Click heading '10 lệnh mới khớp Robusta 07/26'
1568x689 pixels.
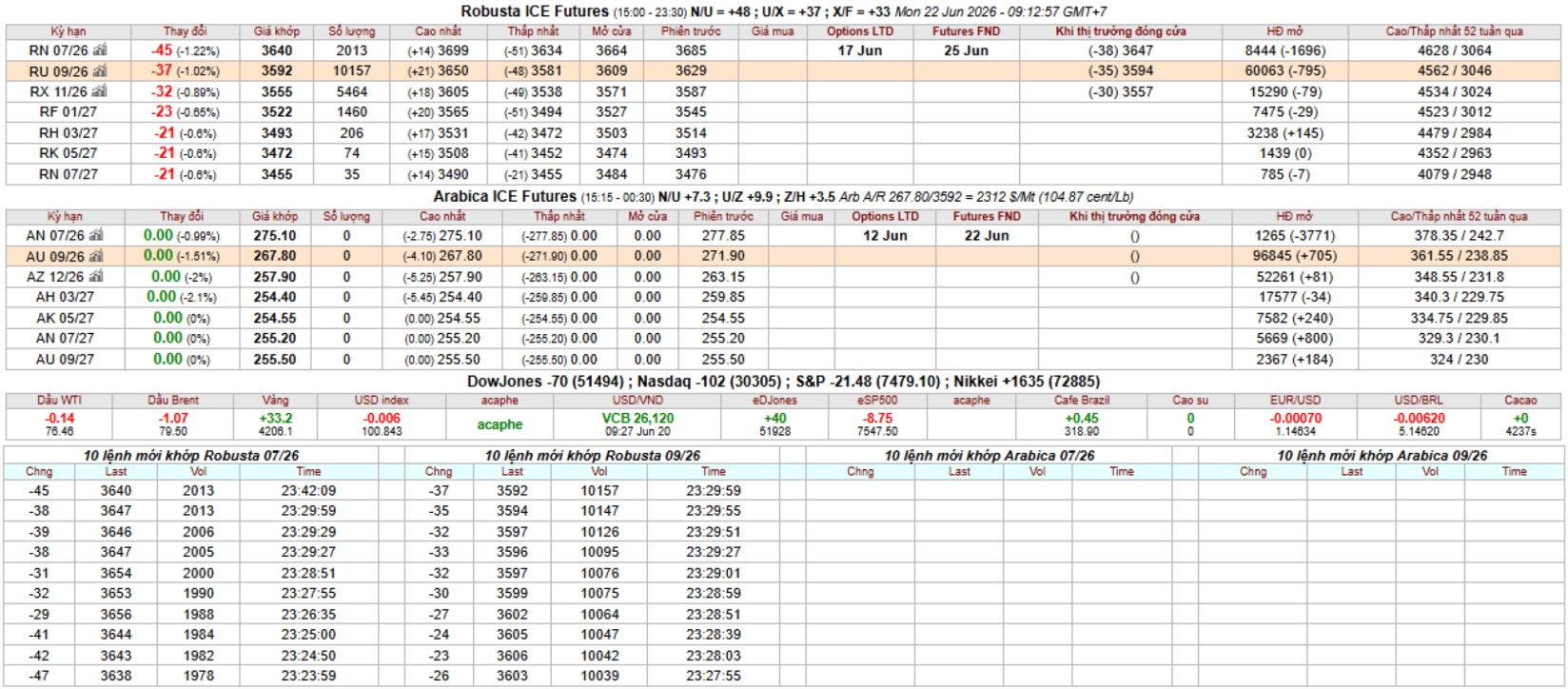pos(191,456)
